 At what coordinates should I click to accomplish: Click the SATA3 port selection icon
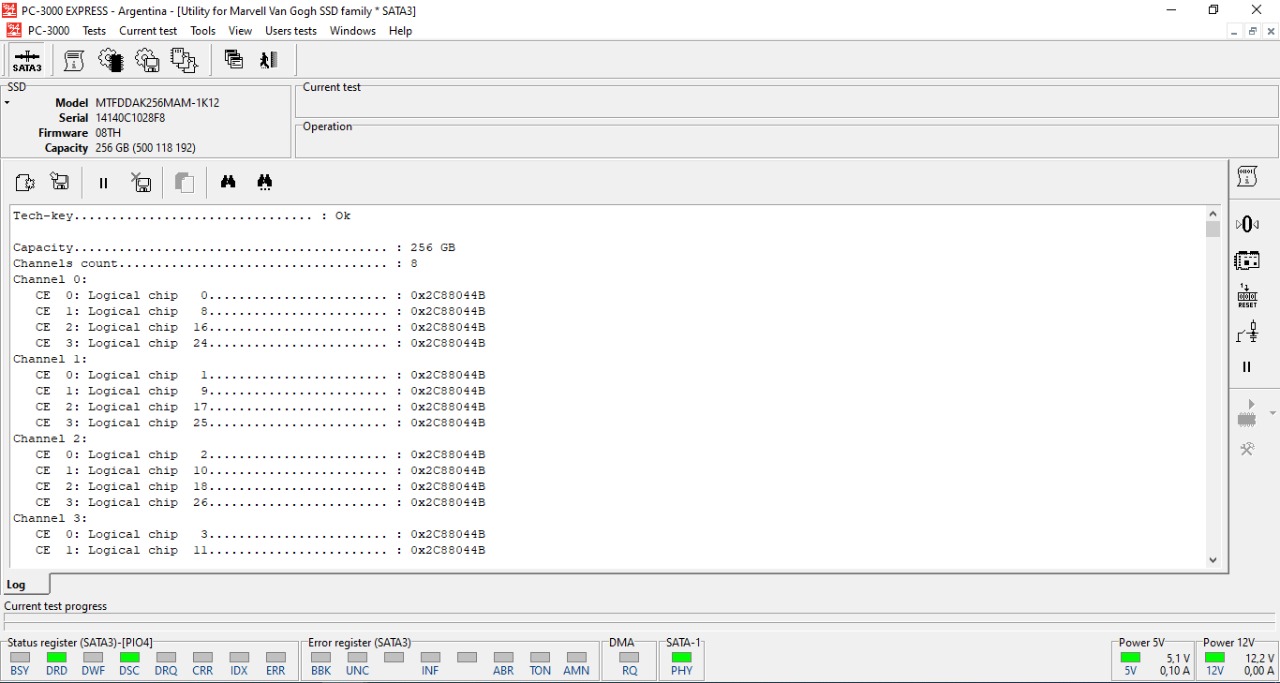[x=27, y=60]
